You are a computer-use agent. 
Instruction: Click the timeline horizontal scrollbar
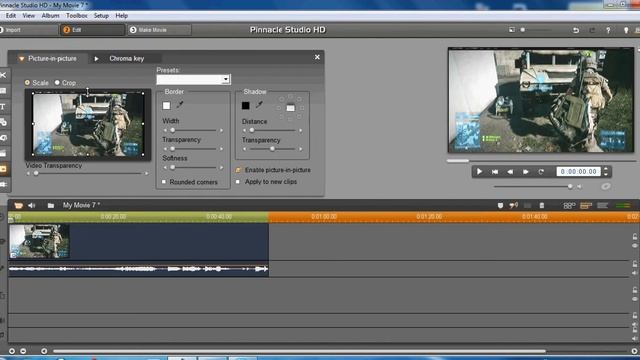[299, 351]
